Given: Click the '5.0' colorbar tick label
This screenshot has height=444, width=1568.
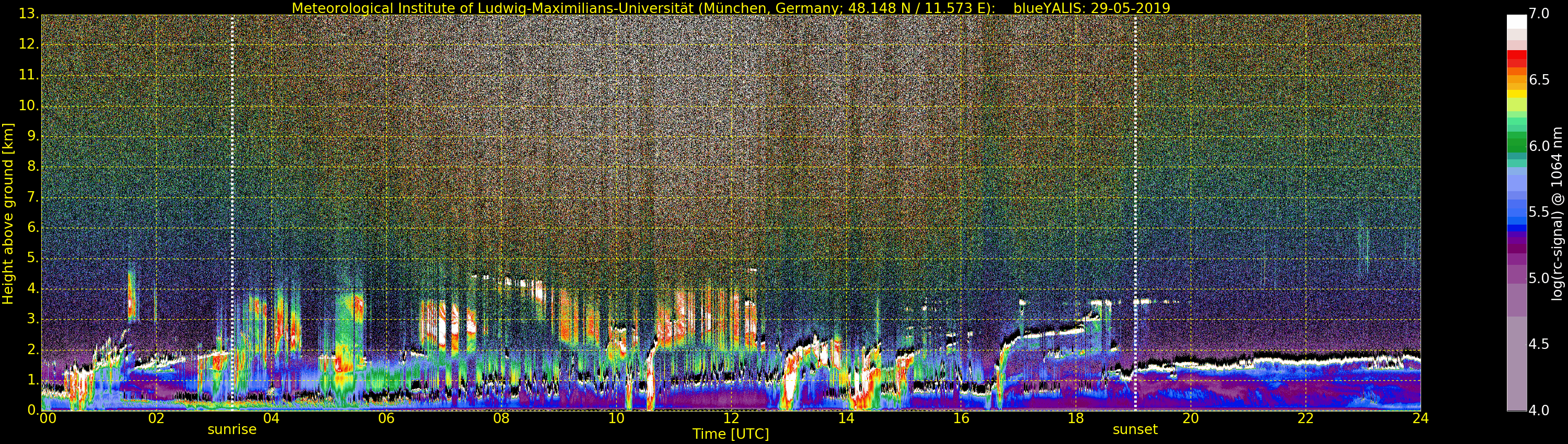Looking at the screenshot, I should pyautogui.click(x=1539, y=278).
